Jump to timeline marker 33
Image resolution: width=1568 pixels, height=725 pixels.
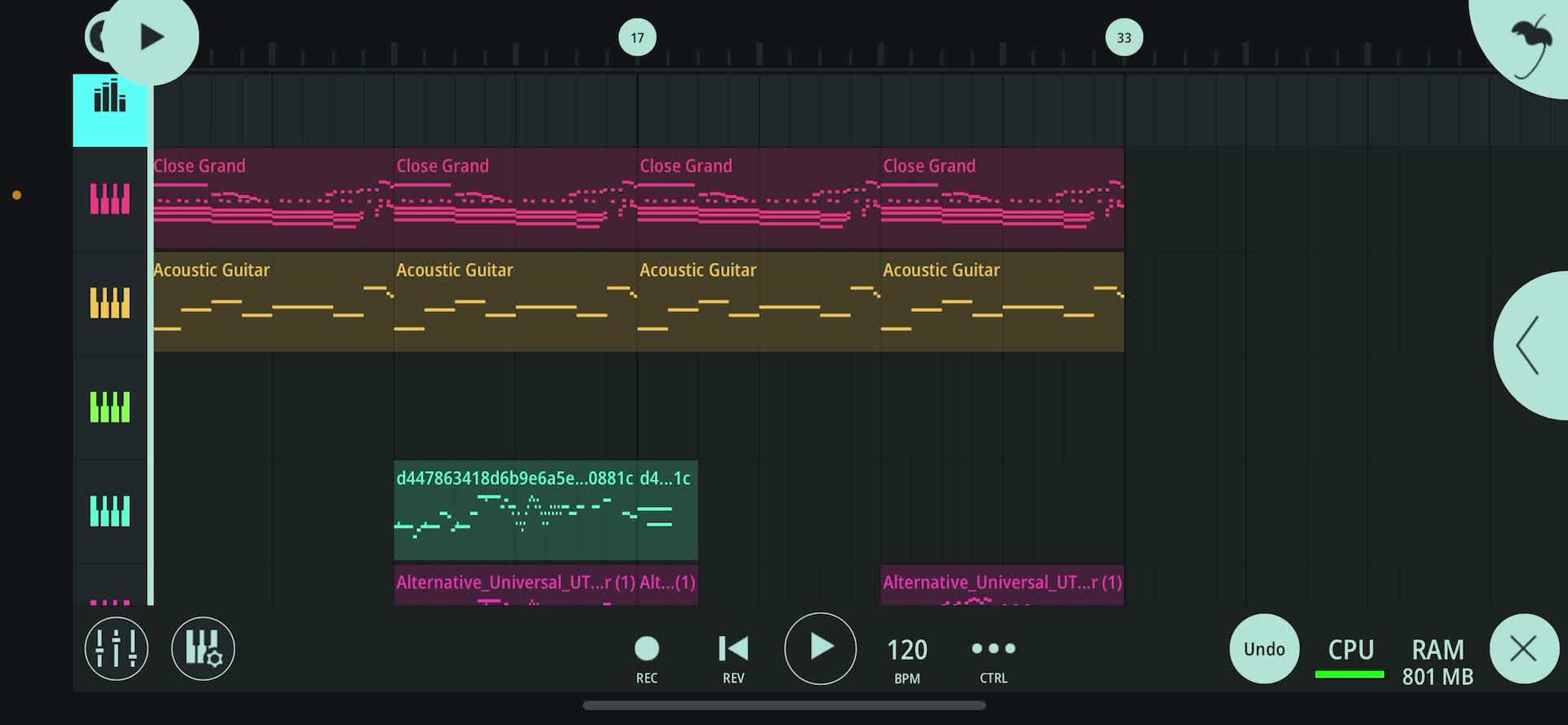pos(1124,38)
